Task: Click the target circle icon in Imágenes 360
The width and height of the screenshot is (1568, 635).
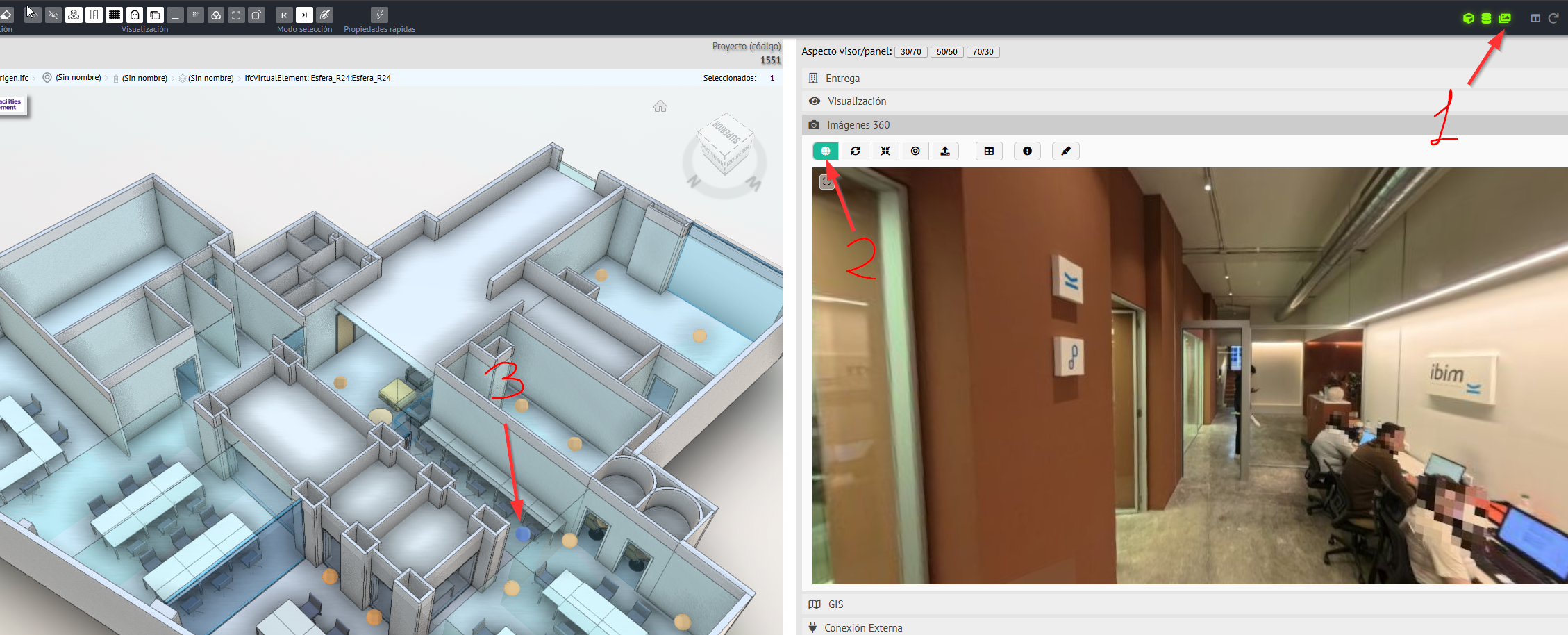Action: click(x=915, y=151)
